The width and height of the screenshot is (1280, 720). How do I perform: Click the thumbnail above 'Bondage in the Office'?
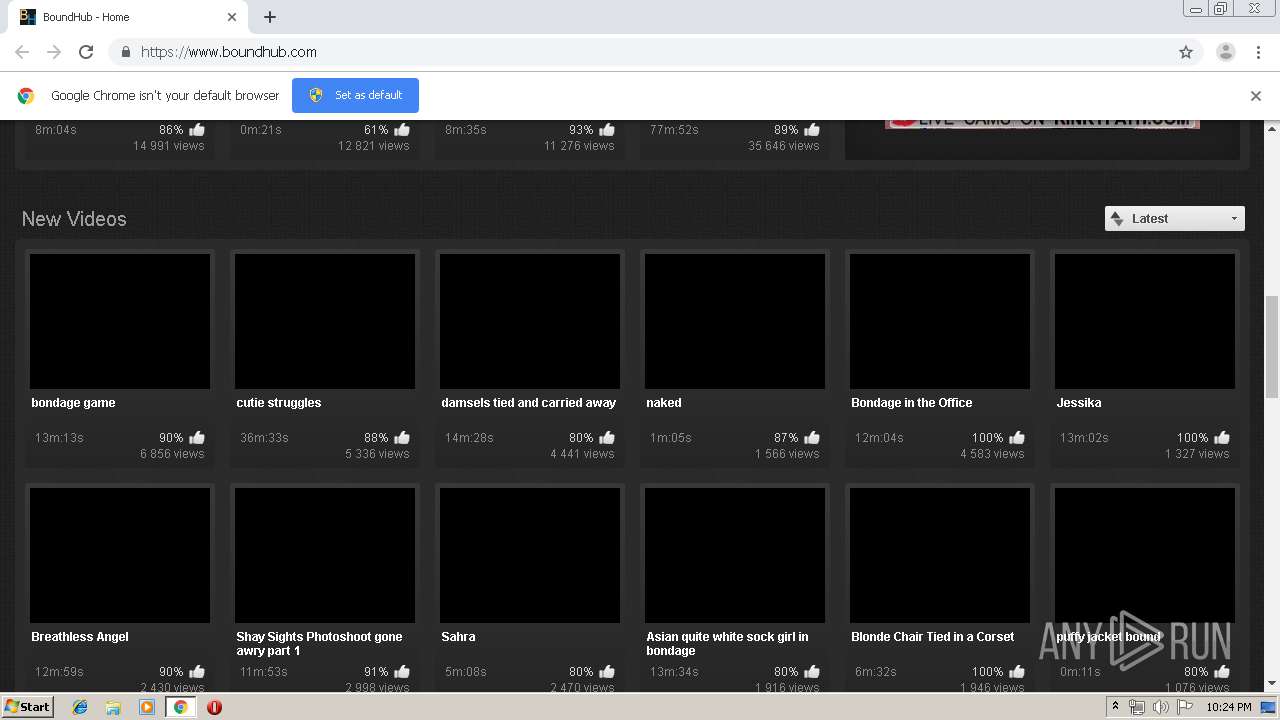[x=940, y=321]
